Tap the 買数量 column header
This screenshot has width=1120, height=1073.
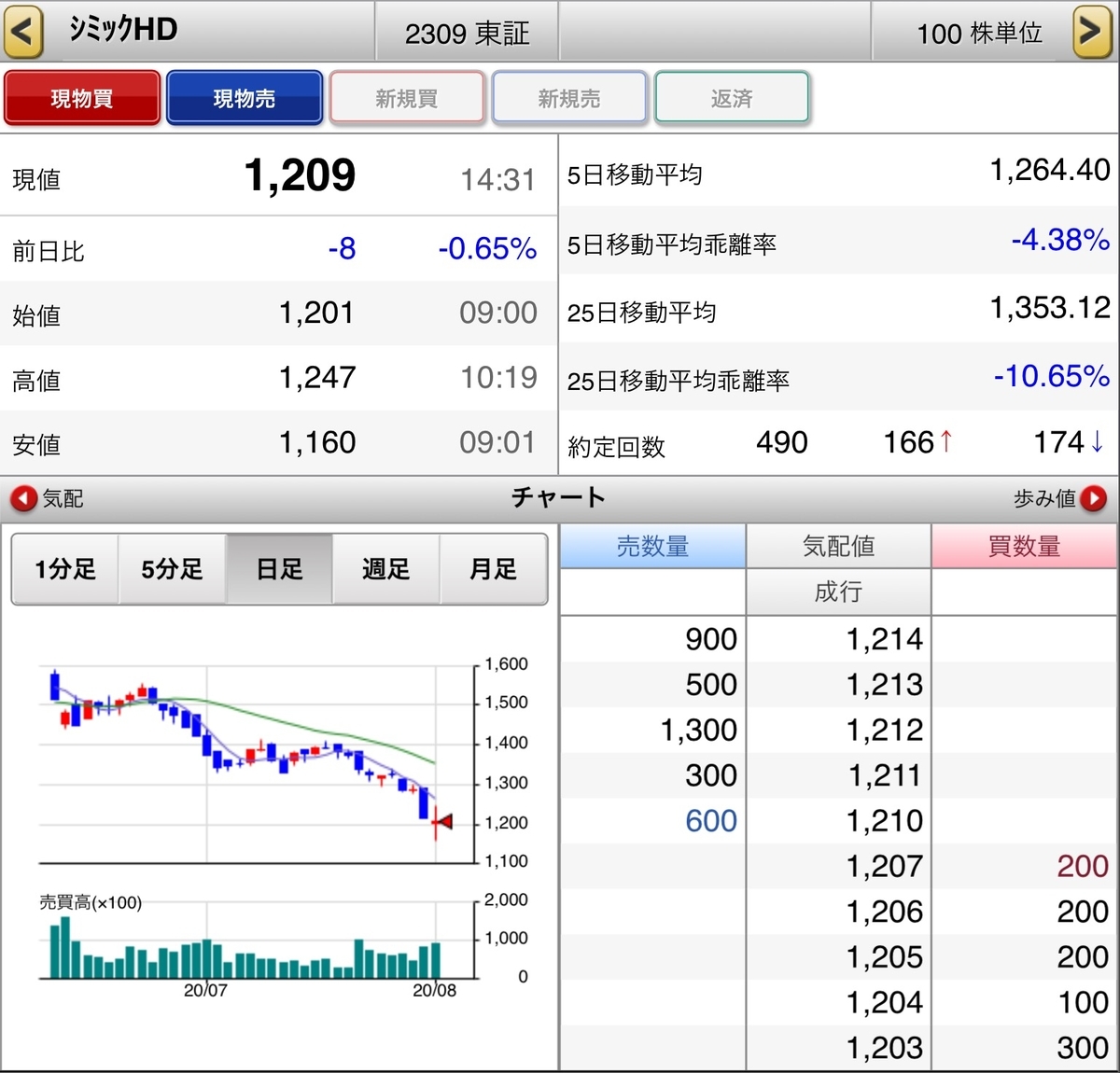tap(1025, 546)
